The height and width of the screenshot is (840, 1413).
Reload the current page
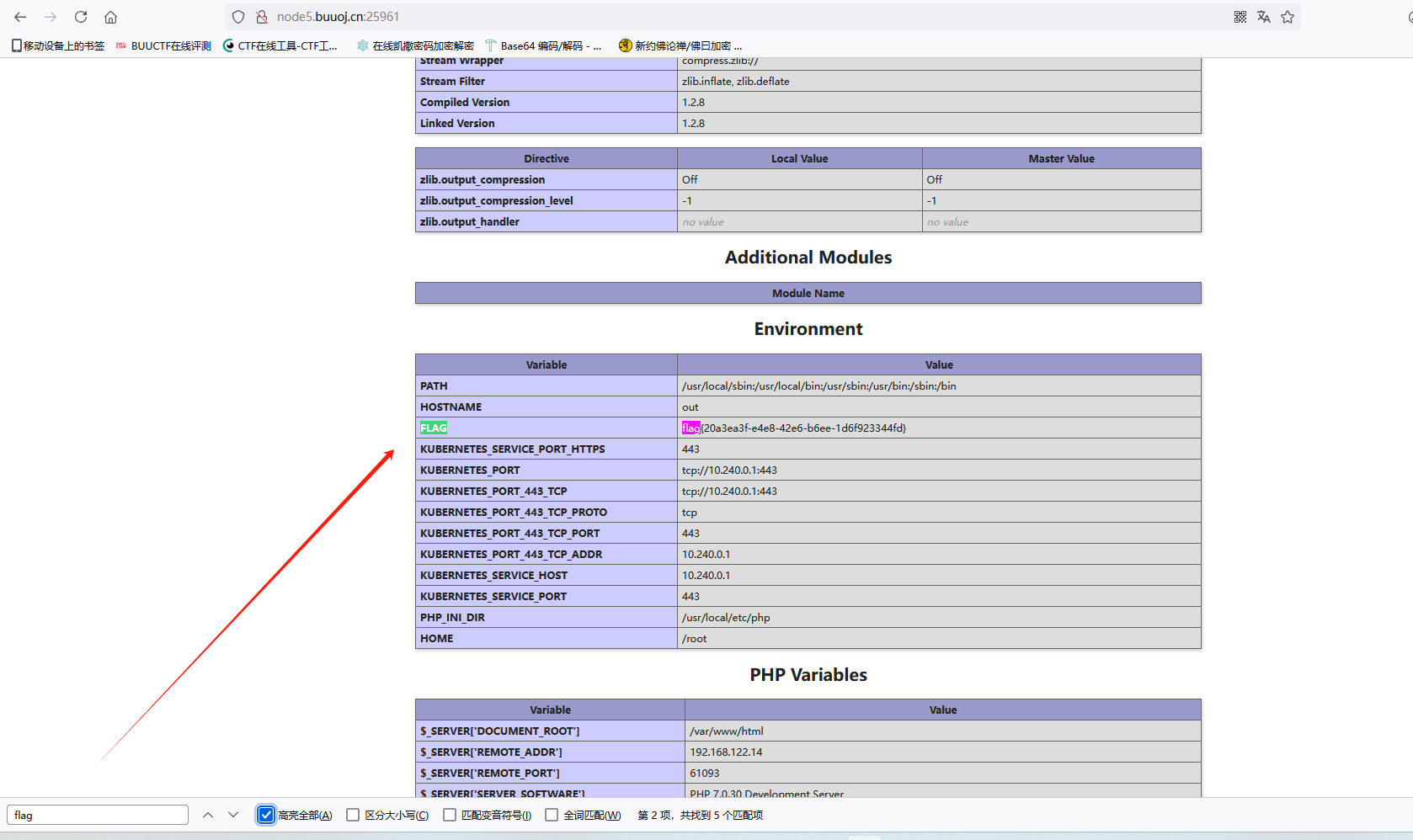81,17
